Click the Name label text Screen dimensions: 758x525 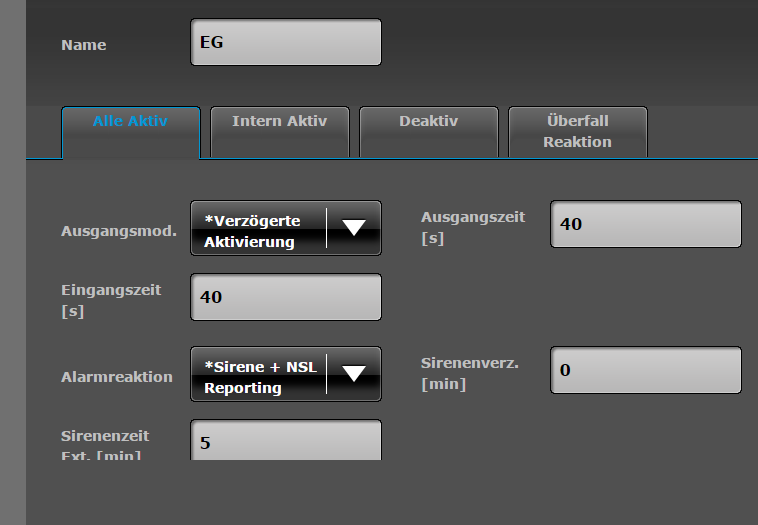[x=83, y=45]
